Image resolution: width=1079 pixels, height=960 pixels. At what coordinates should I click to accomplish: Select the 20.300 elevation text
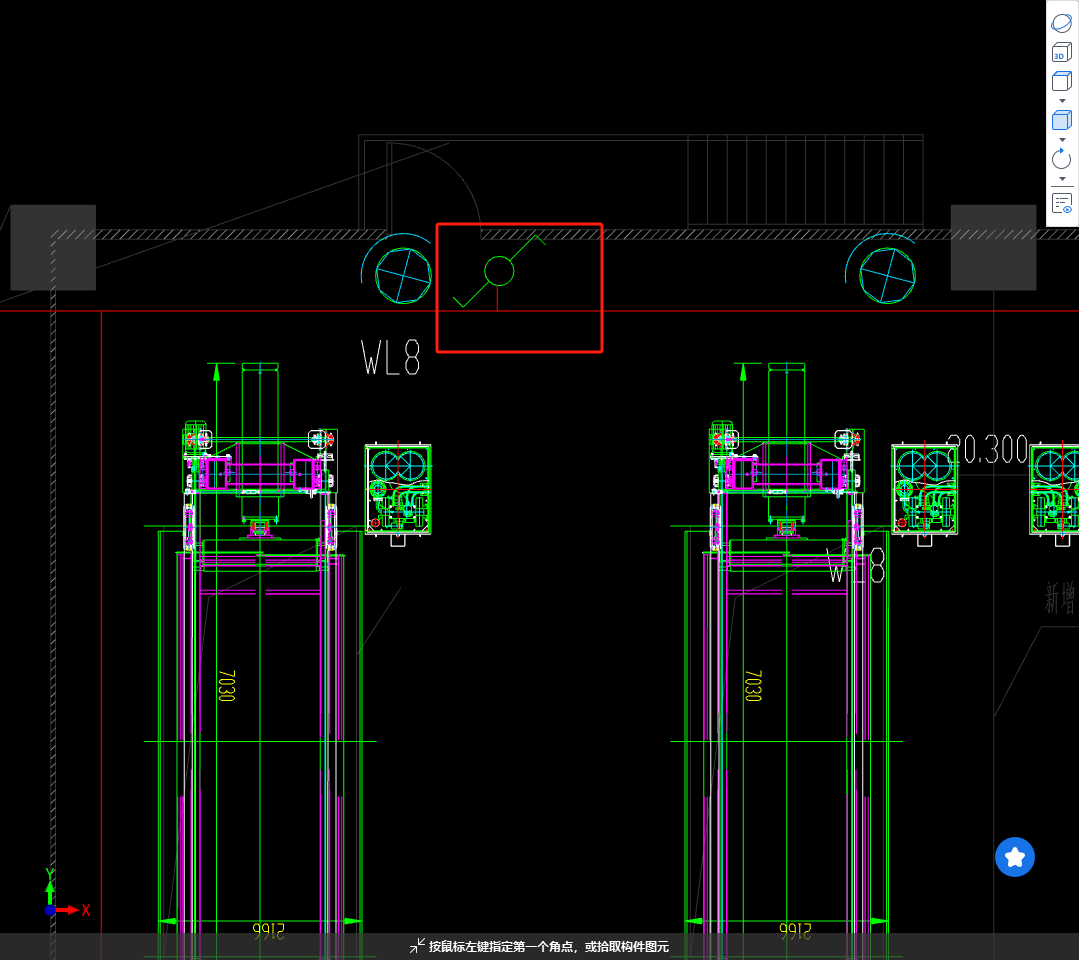[x=986, y=450]
